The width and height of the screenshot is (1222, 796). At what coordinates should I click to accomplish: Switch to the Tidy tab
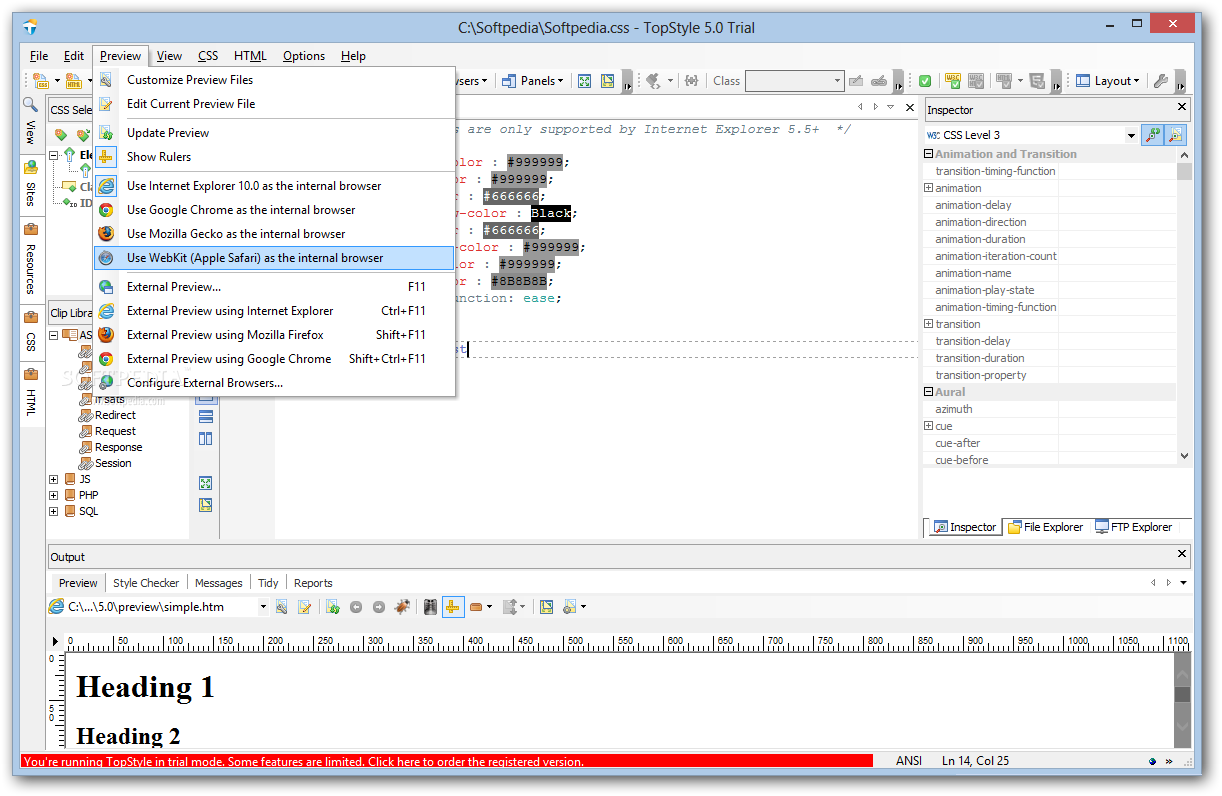pos(268,583)
